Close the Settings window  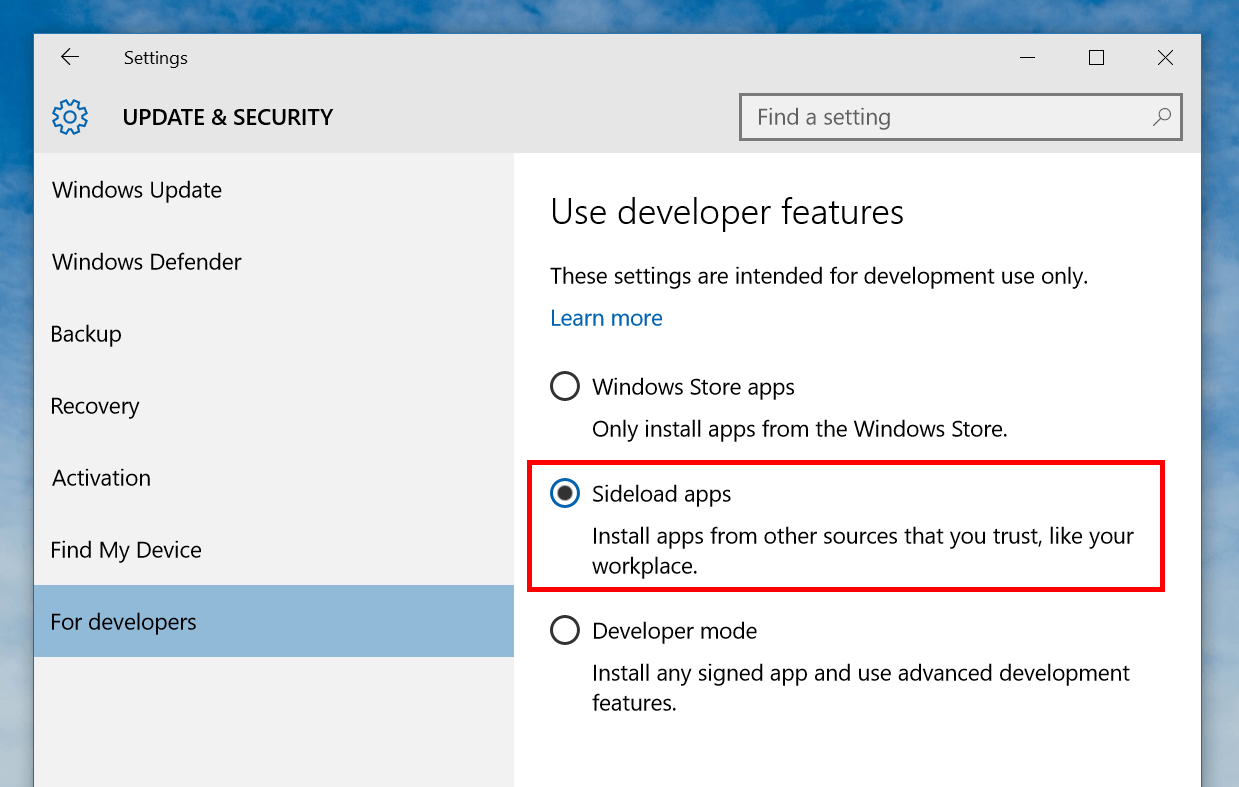click(1165, 58)
